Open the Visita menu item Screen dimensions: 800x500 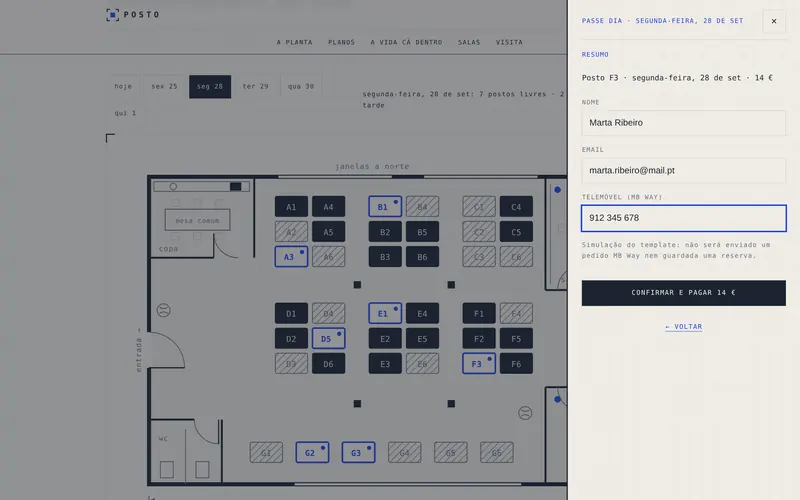coord(509,42)
